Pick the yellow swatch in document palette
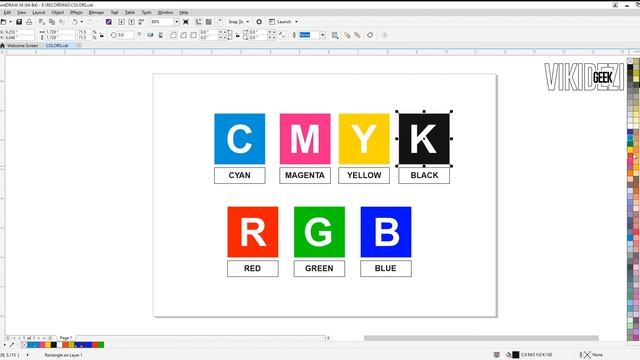 48,345
